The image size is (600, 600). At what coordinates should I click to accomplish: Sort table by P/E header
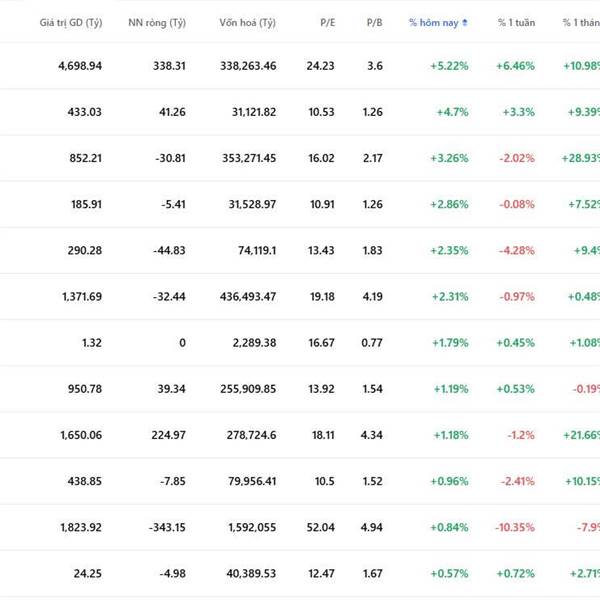tap(327, 22)
